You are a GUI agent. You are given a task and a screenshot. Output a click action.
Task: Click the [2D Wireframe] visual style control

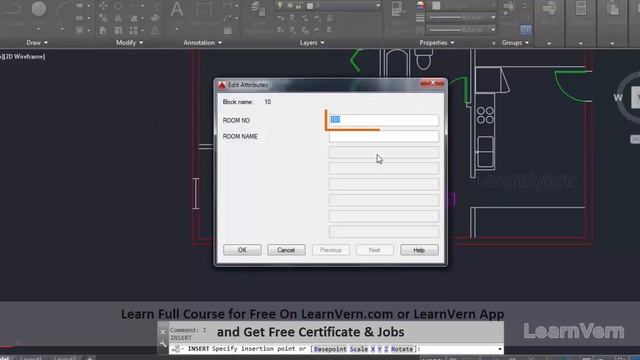(x=24, y=57)
